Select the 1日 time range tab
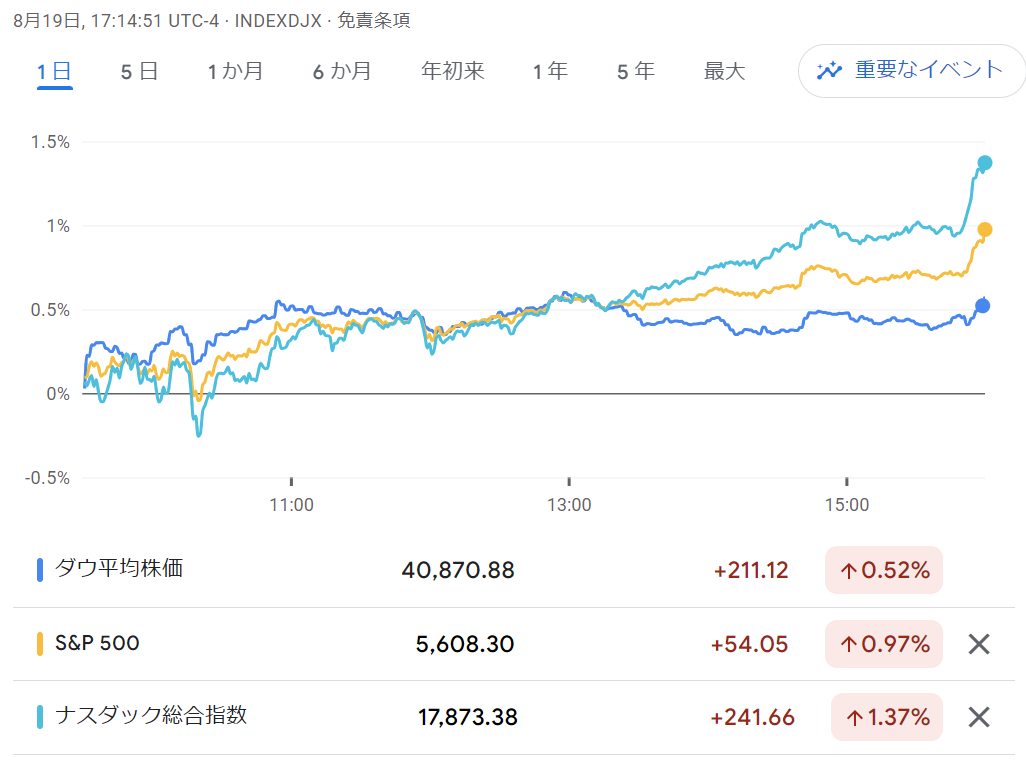 click(54, 71)
